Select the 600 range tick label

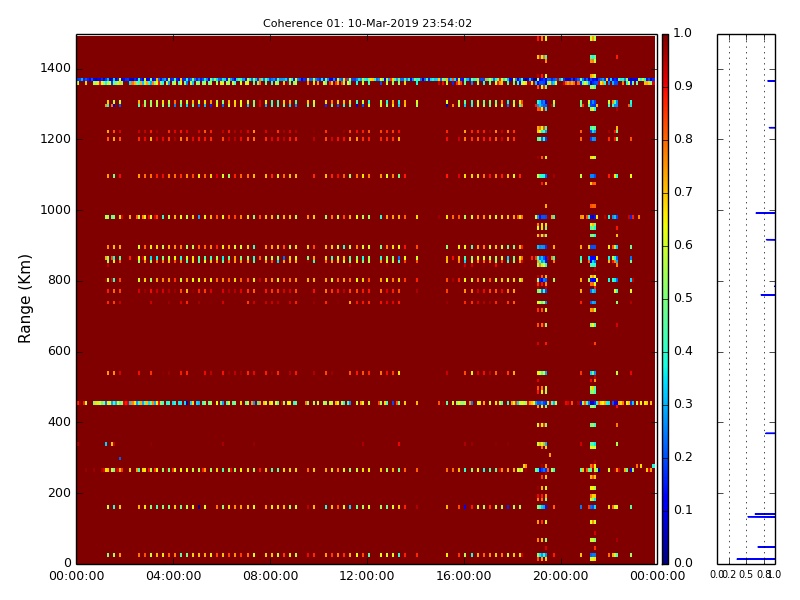point(59,351)
